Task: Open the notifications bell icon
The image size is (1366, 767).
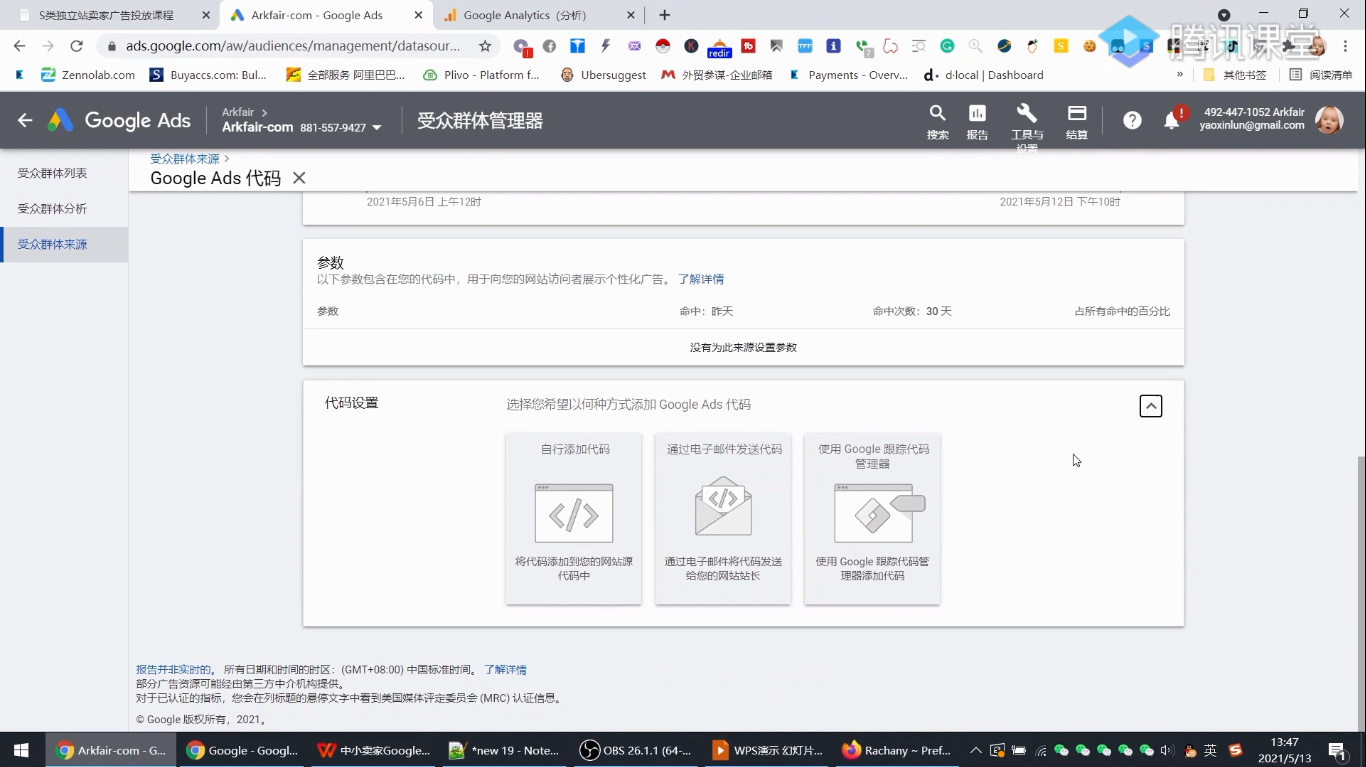Action: (1172, 119)
